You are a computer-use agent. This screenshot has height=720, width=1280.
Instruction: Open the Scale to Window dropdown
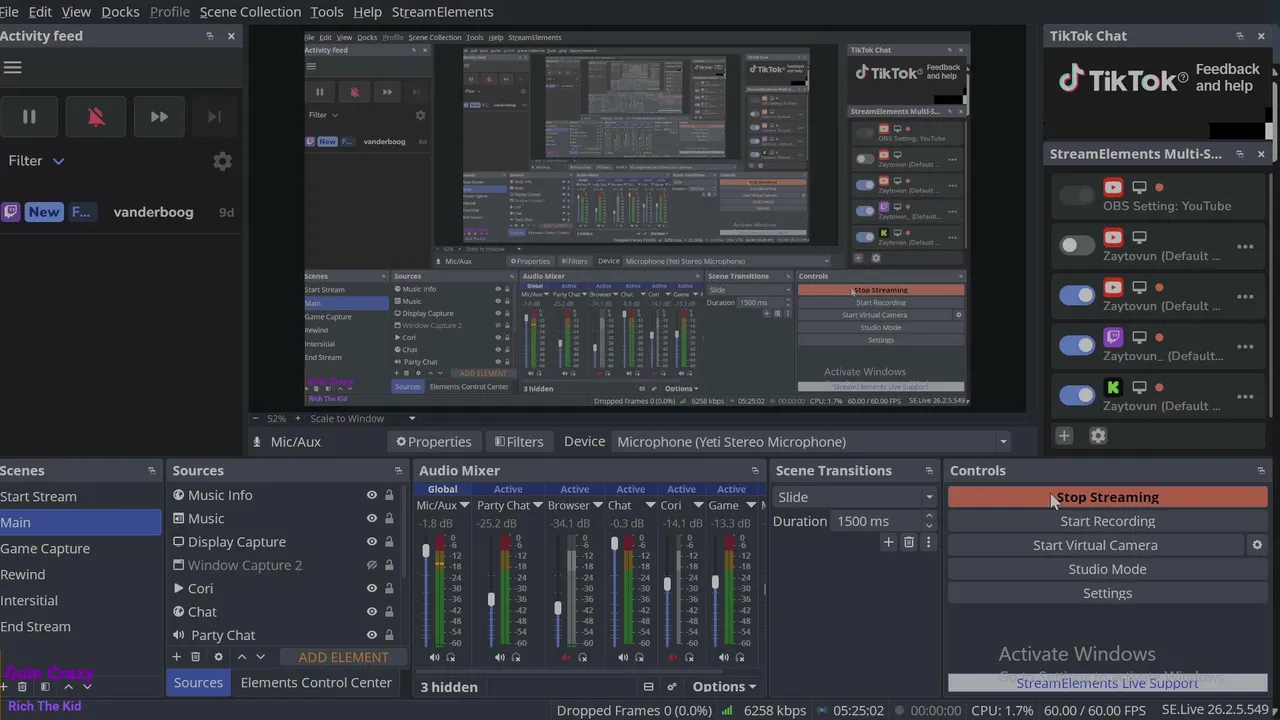(x=362, y=418)
